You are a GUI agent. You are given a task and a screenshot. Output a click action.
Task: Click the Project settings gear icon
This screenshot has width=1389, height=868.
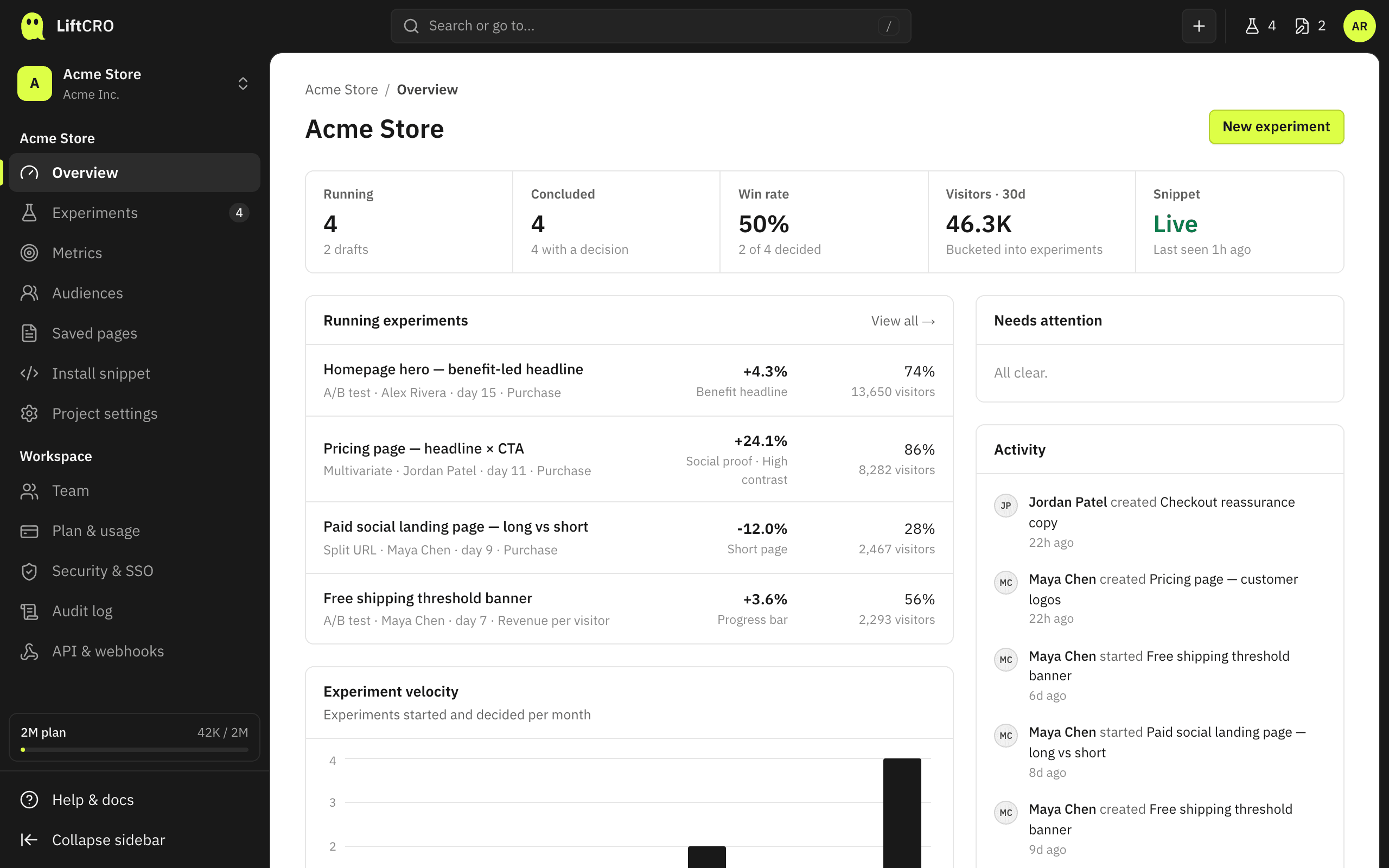29,414
